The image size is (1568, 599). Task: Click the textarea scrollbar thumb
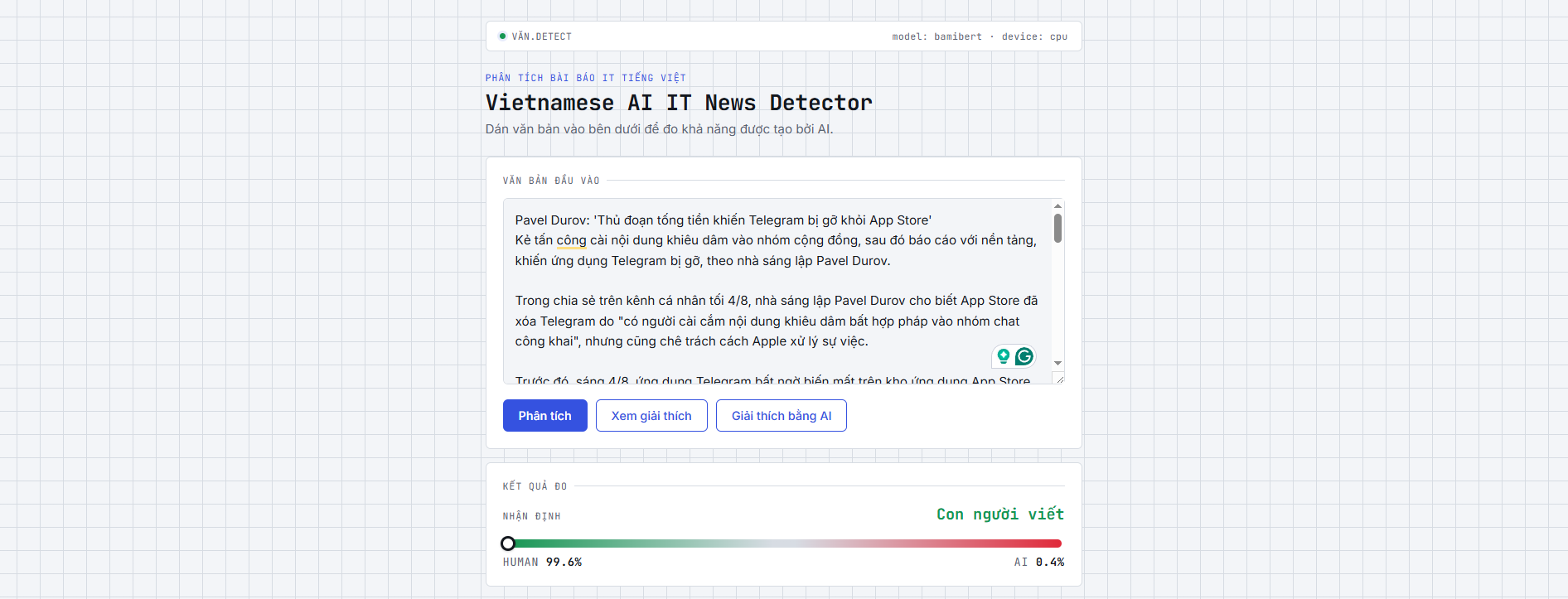pos(1057,228)
